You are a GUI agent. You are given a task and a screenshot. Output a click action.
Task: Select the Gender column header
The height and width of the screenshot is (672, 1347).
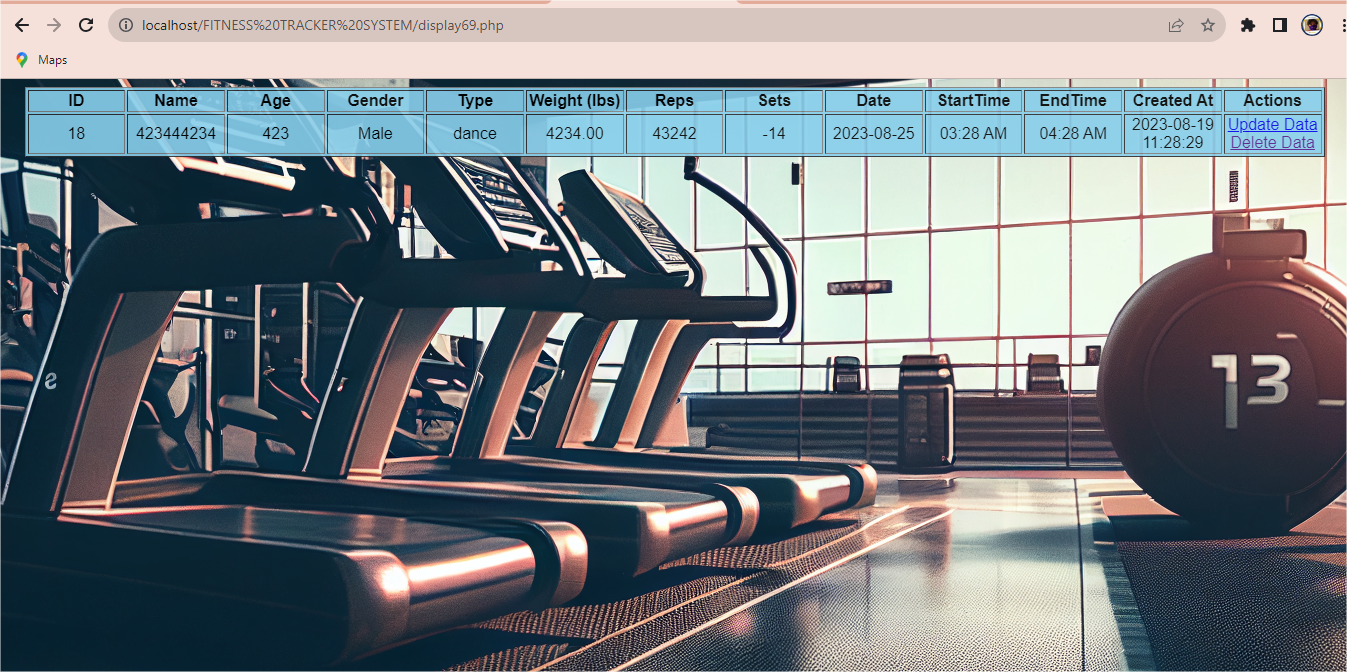[375, 100]
